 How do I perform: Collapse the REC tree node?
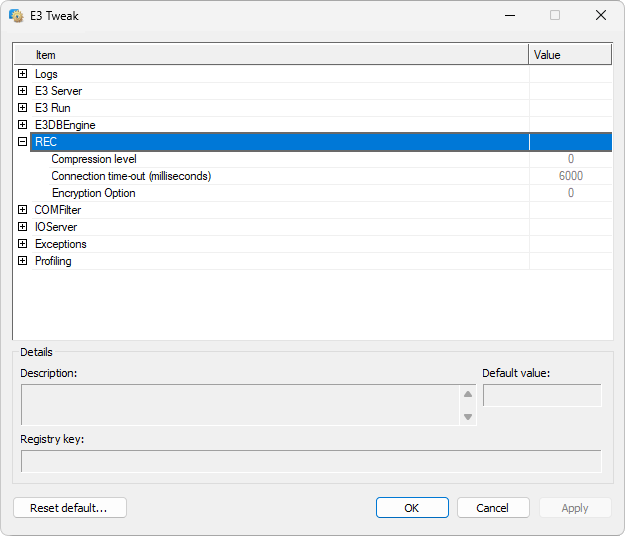tap(22, 142)
